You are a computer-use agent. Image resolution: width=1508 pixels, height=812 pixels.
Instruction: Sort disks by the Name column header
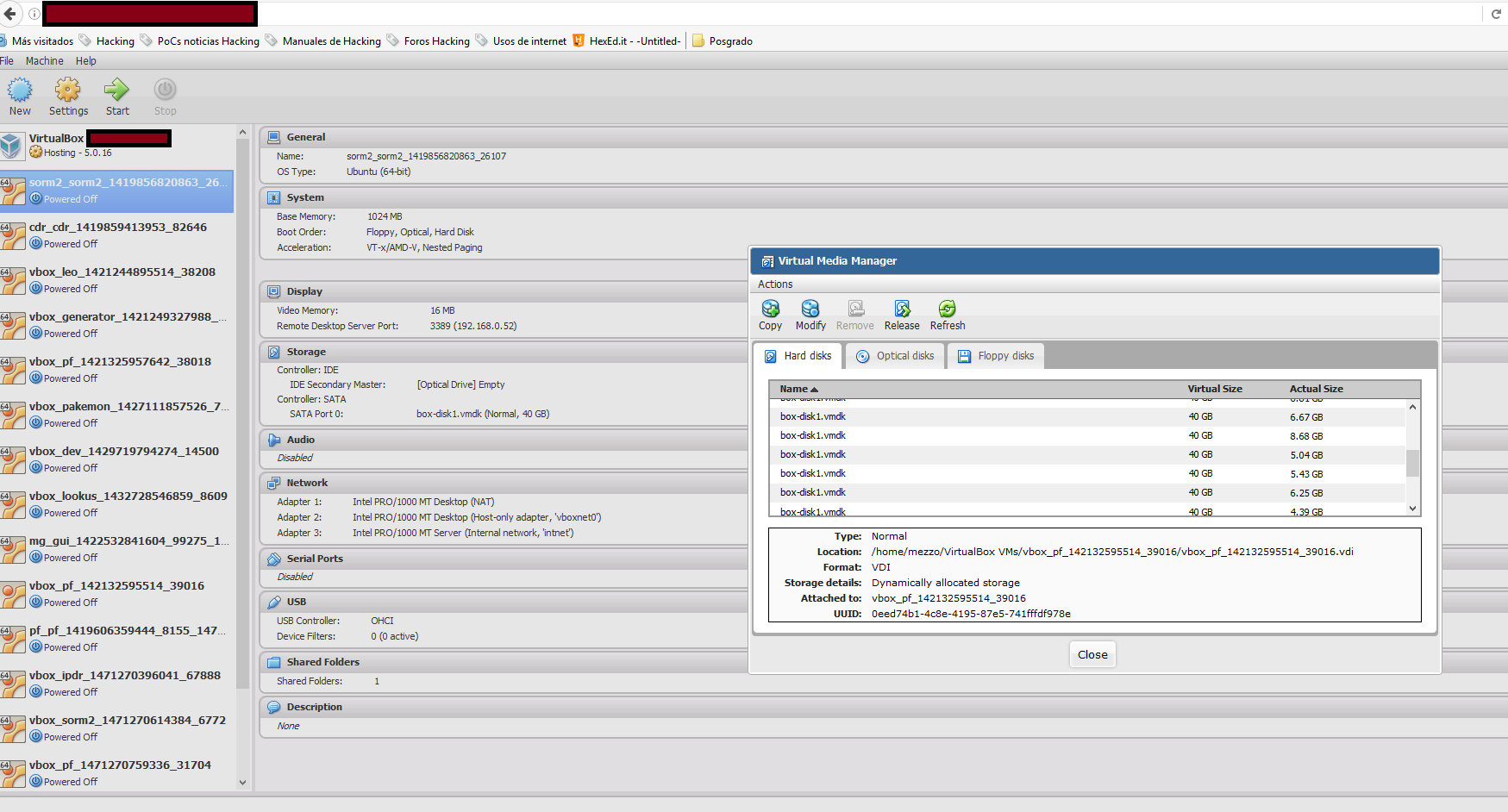pyautogui.click(x=794, y=389)
